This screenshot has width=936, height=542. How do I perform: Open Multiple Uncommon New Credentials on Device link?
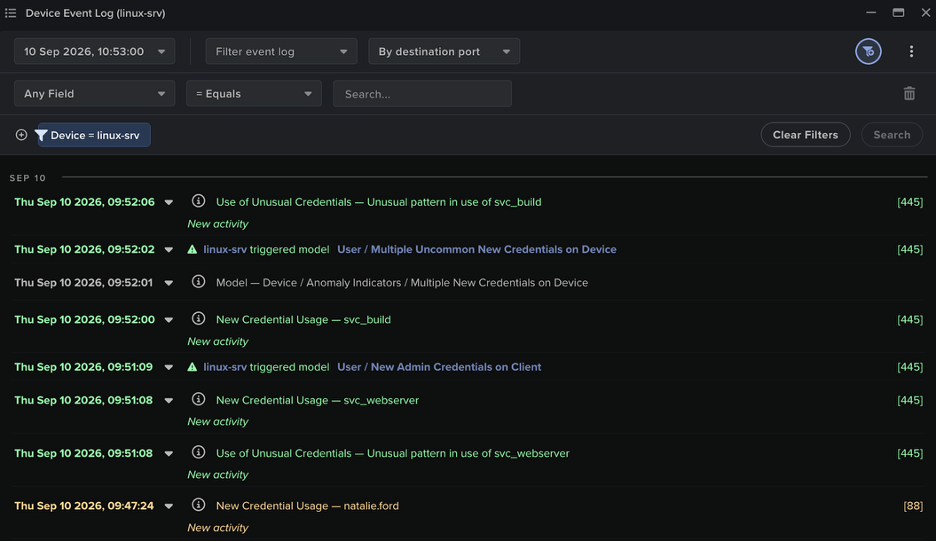(476, 250)
